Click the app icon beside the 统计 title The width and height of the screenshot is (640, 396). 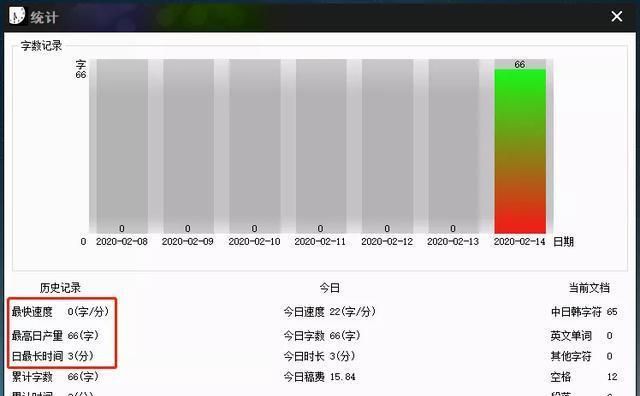(x=17, y=16)
